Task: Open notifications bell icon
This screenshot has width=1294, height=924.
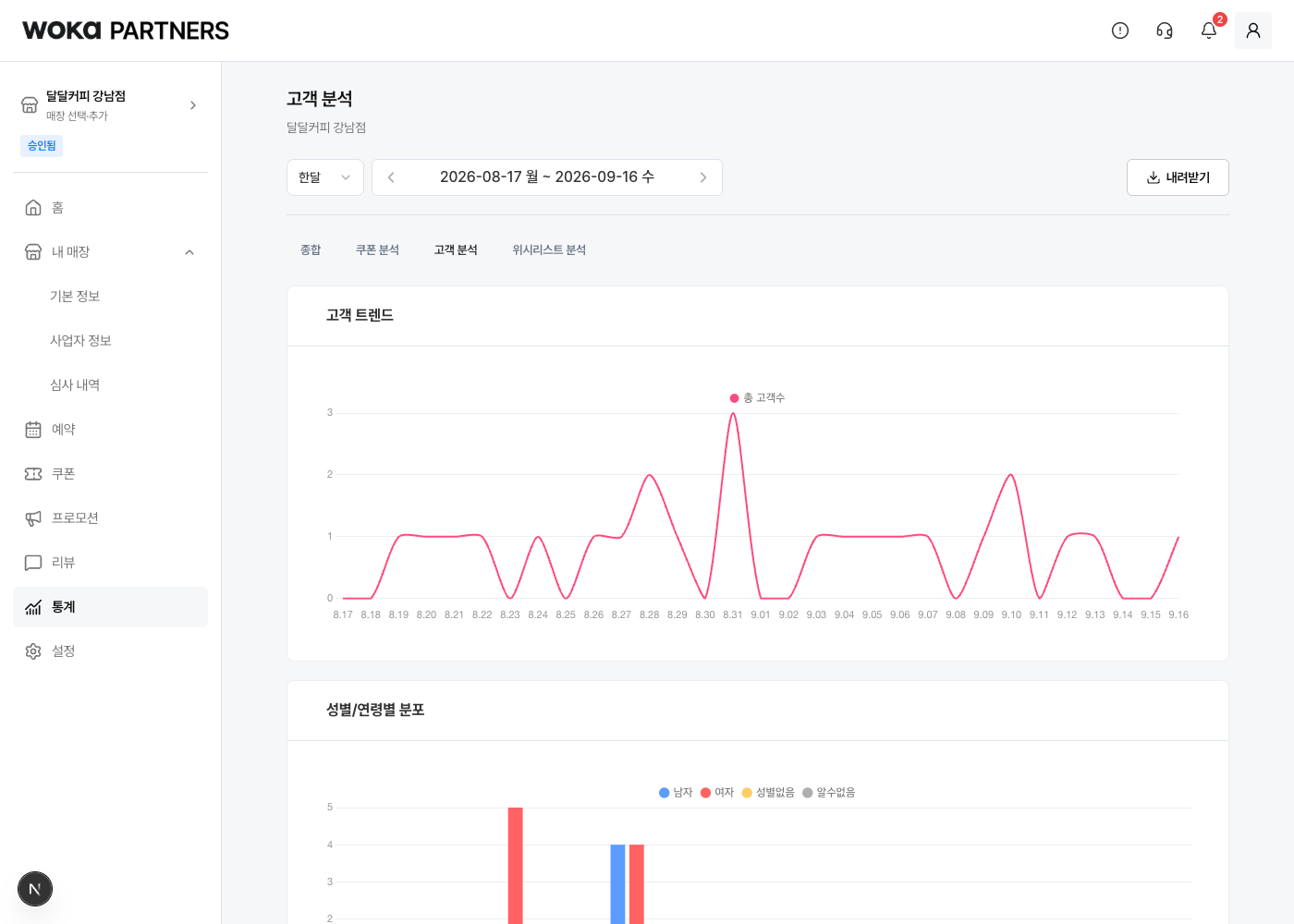Action: click(x=1209, y=30)
